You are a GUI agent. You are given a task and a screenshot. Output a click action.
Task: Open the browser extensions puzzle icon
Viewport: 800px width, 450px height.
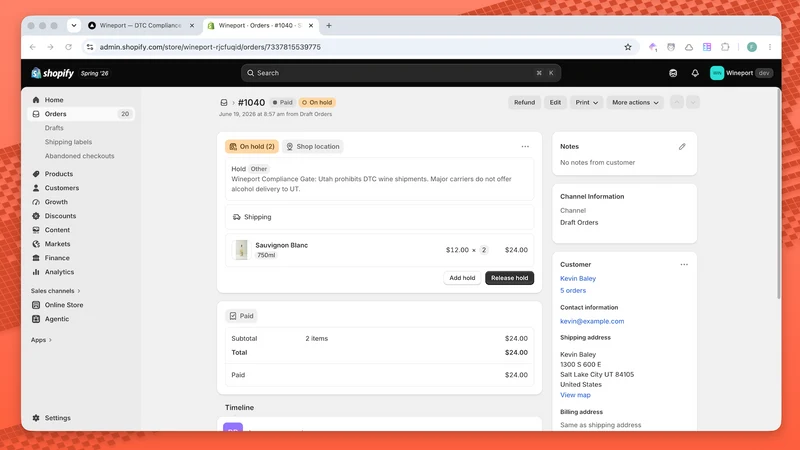tap(725, 47)
